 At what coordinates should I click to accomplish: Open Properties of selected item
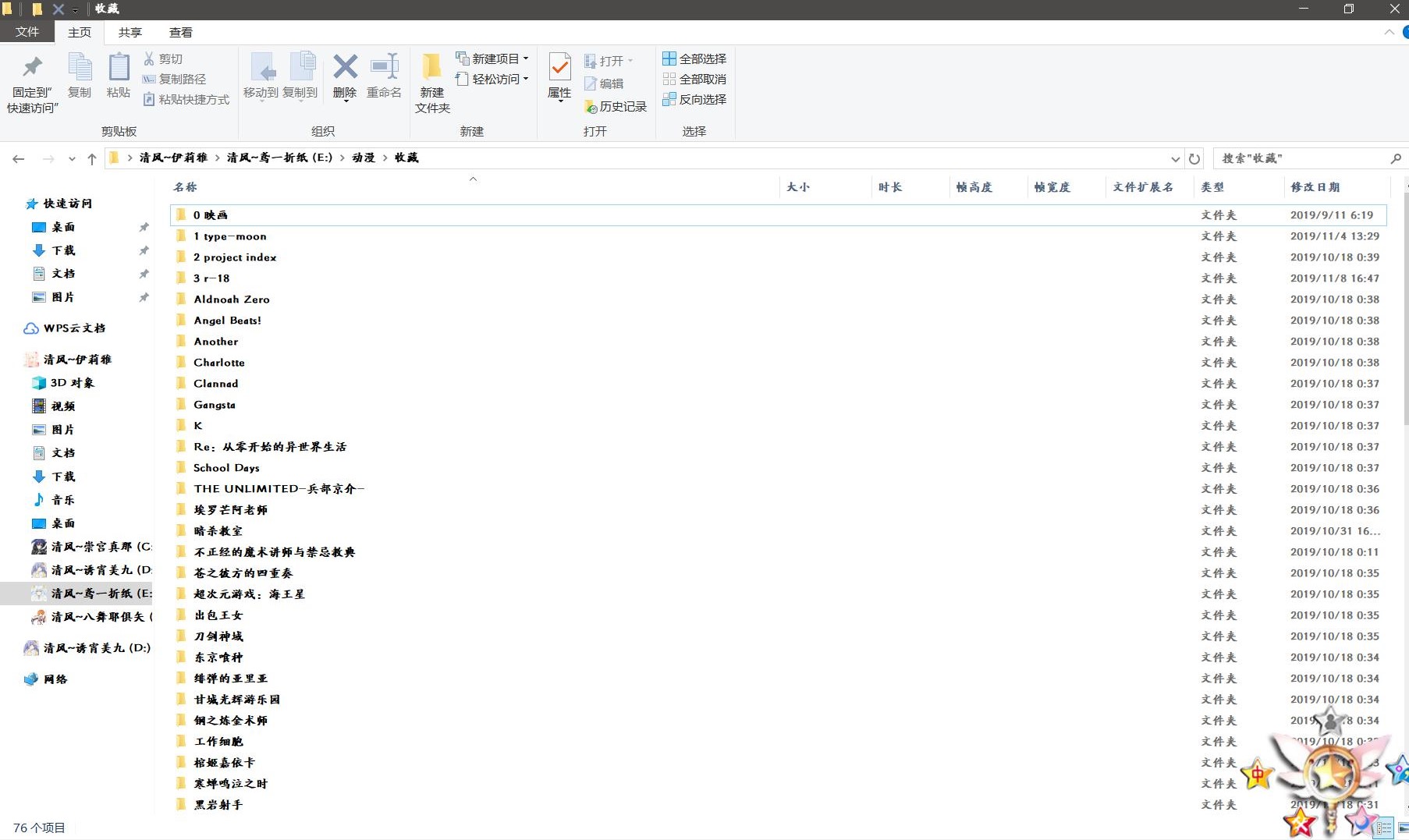pos(559,76)
